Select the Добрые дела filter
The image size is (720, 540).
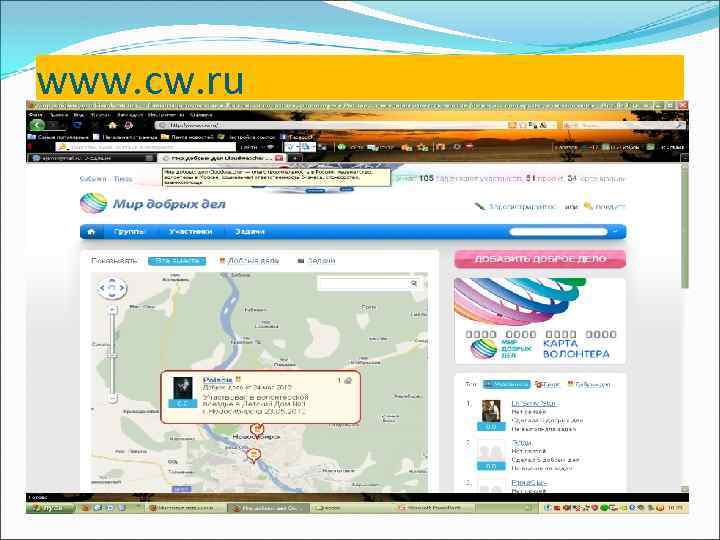249,261
